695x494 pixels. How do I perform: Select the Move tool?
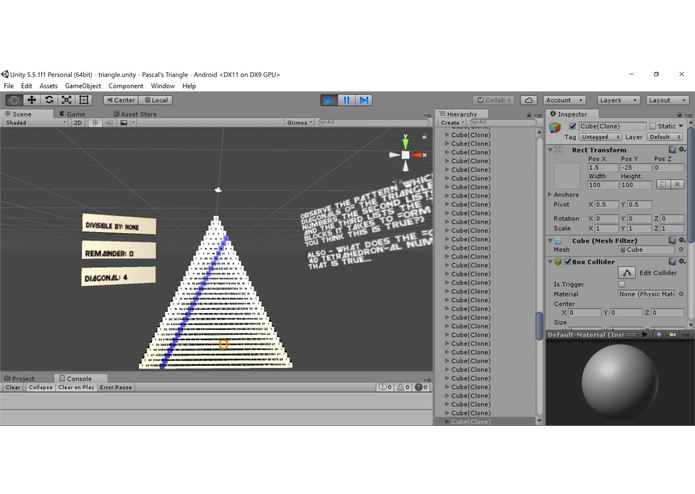(x=31, y=100)
